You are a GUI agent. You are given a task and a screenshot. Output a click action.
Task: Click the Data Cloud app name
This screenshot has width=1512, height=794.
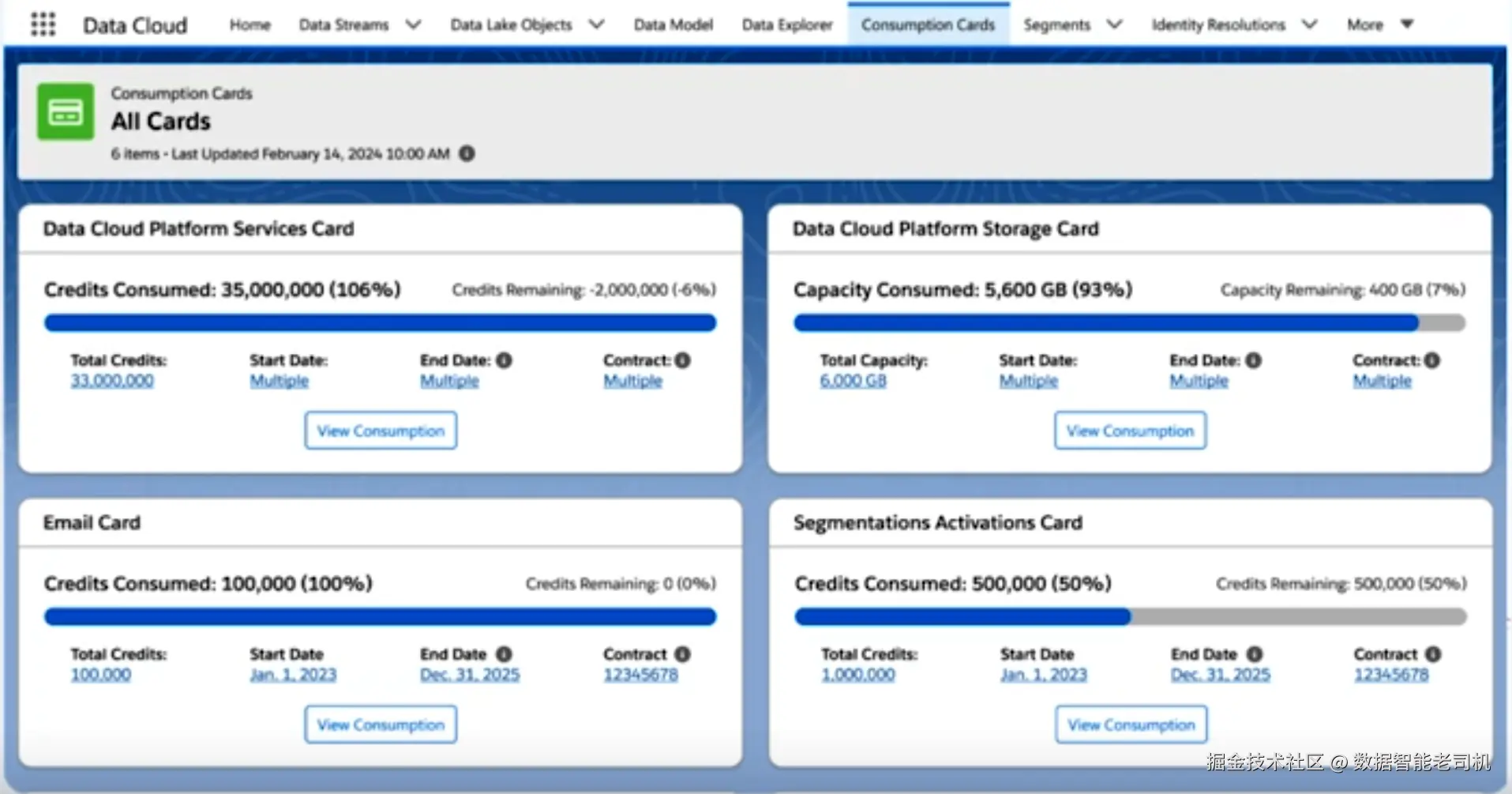coord(135,25)
